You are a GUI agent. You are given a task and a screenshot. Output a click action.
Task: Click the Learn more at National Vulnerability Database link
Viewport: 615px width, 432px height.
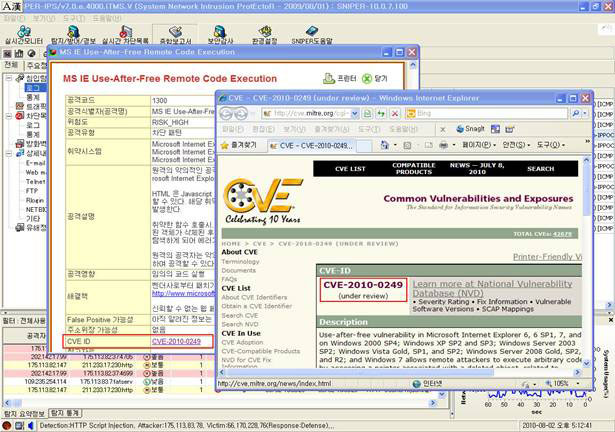(492, 288)
